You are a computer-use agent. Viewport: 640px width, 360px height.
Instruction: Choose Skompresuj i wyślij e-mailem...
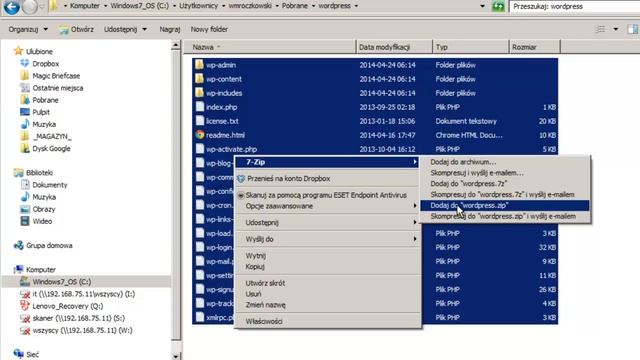(x=505, y=173)
